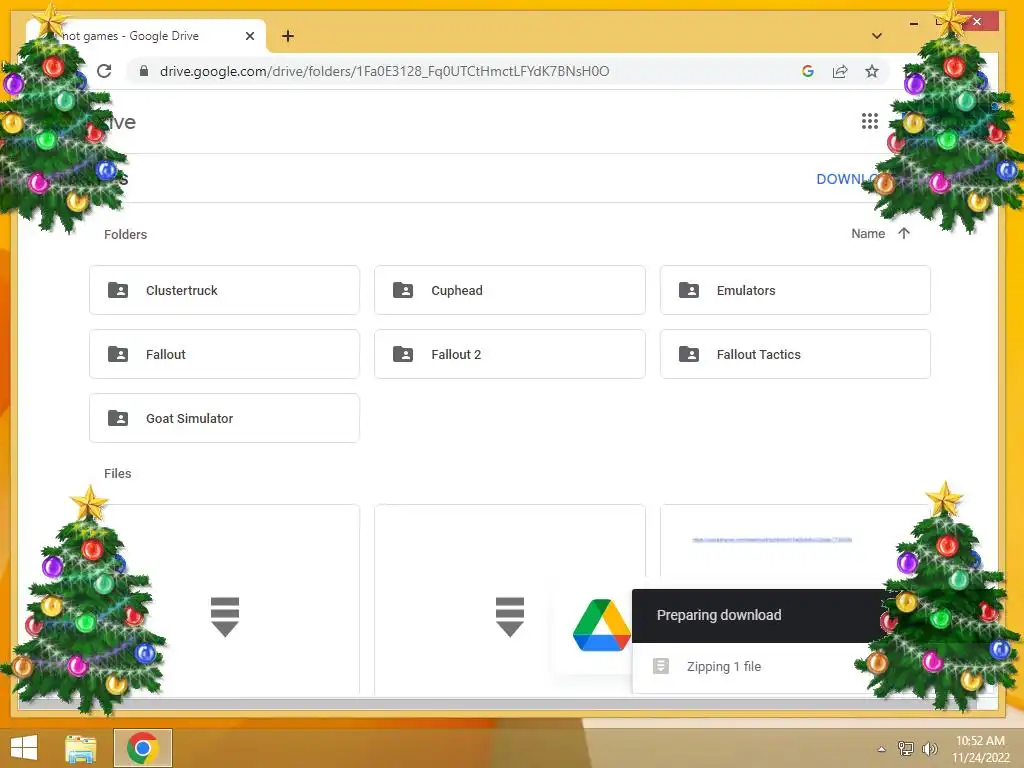1024x768 pixels.
Task: Click the Clustertruck shared folder icon
Action: tap(118, 290)
